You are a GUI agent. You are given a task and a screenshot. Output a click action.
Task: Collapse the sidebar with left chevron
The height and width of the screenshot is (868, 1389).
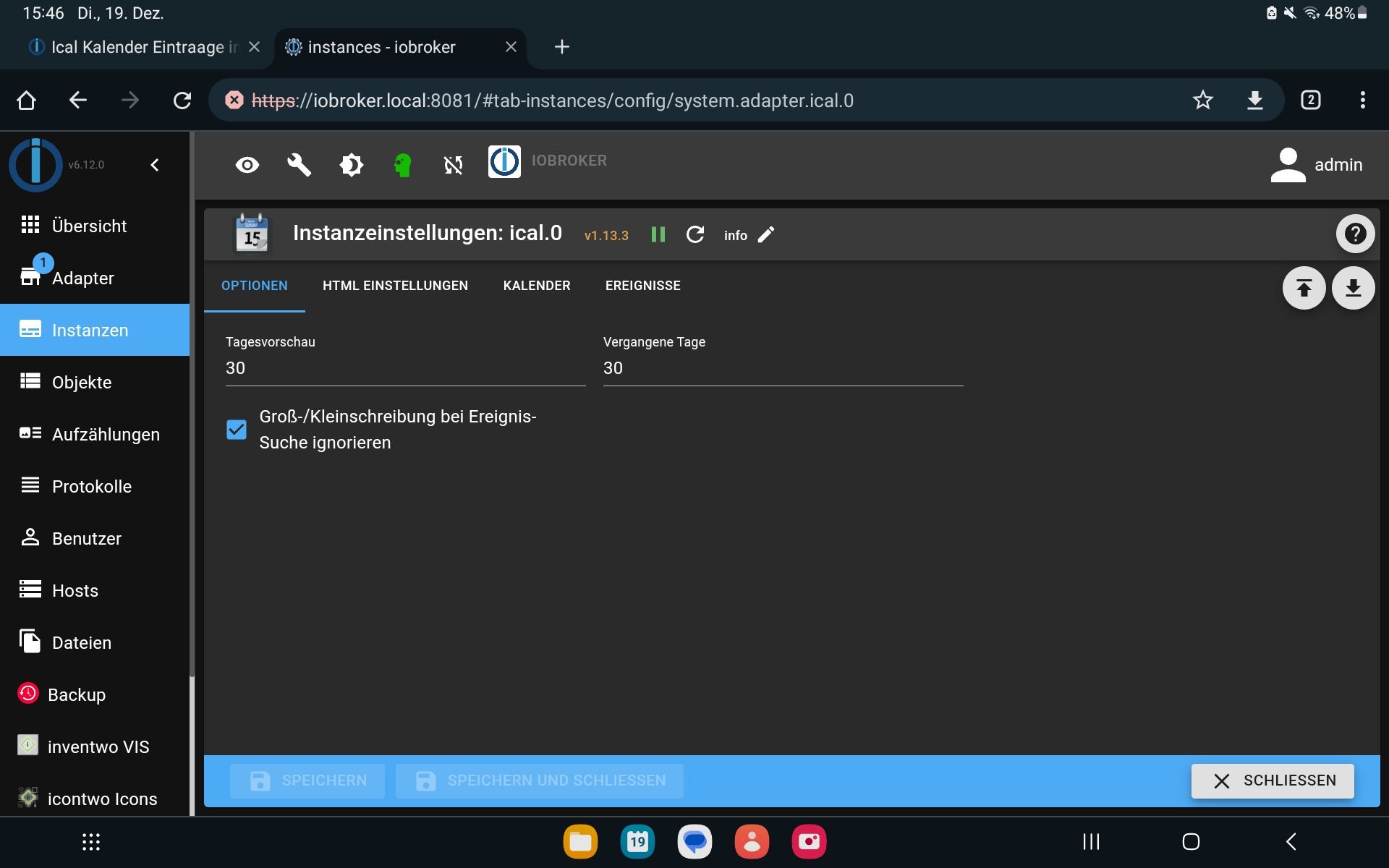[x=155, y=165]
